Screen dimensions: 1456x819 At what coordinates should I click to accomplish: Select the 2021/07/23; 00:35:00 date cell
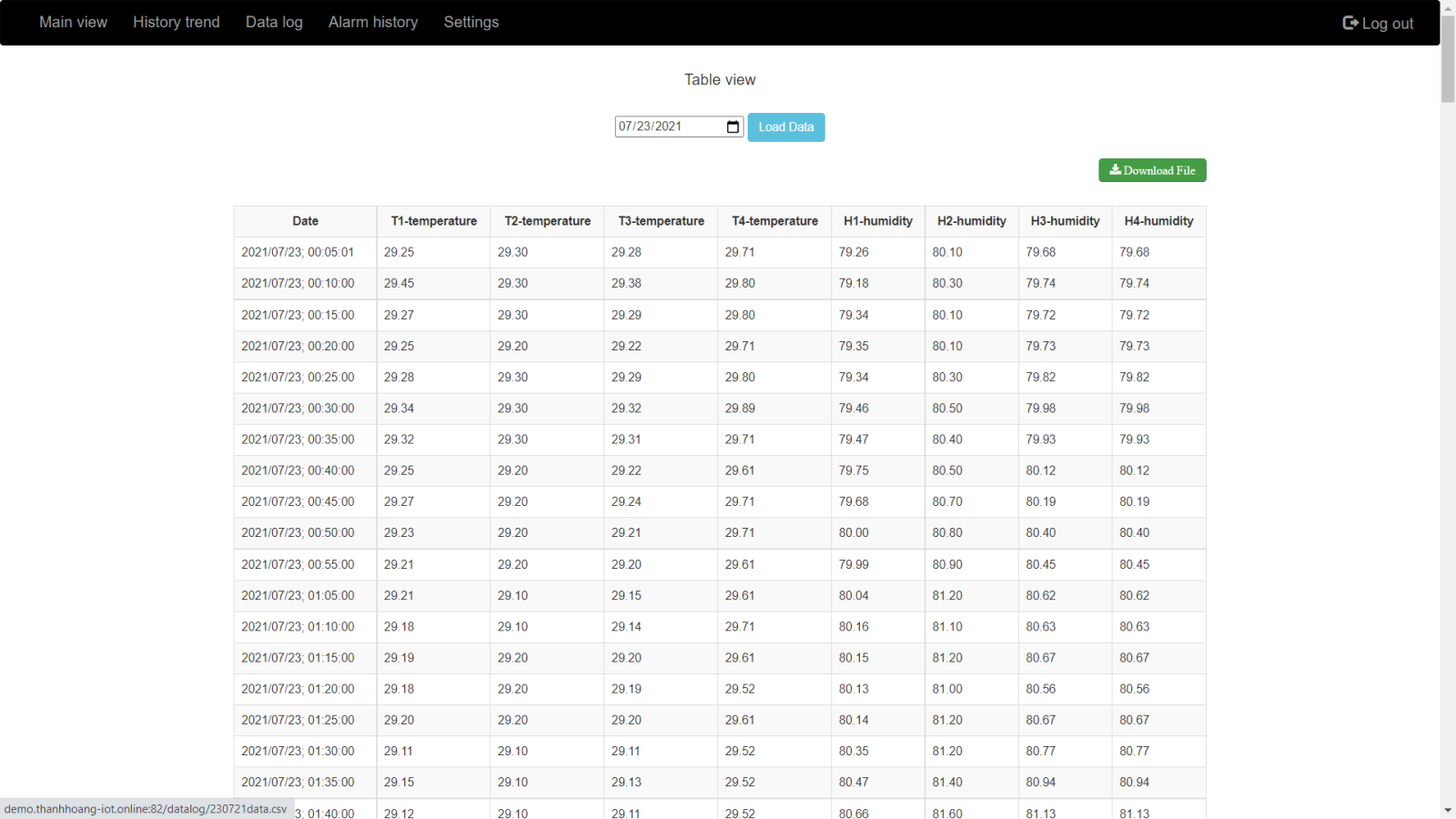coord(306,440)
